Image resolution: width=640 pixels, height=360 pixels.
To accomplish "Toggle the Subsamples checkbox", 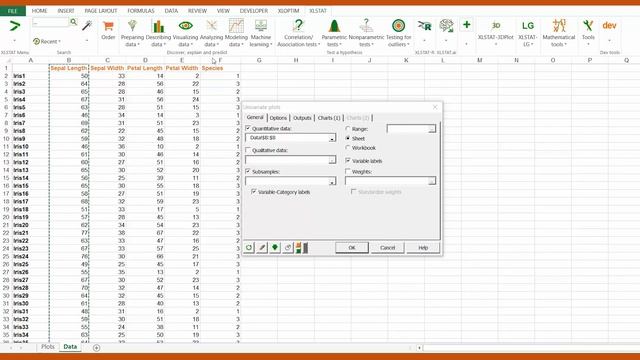I will click(x=248, y=171).
